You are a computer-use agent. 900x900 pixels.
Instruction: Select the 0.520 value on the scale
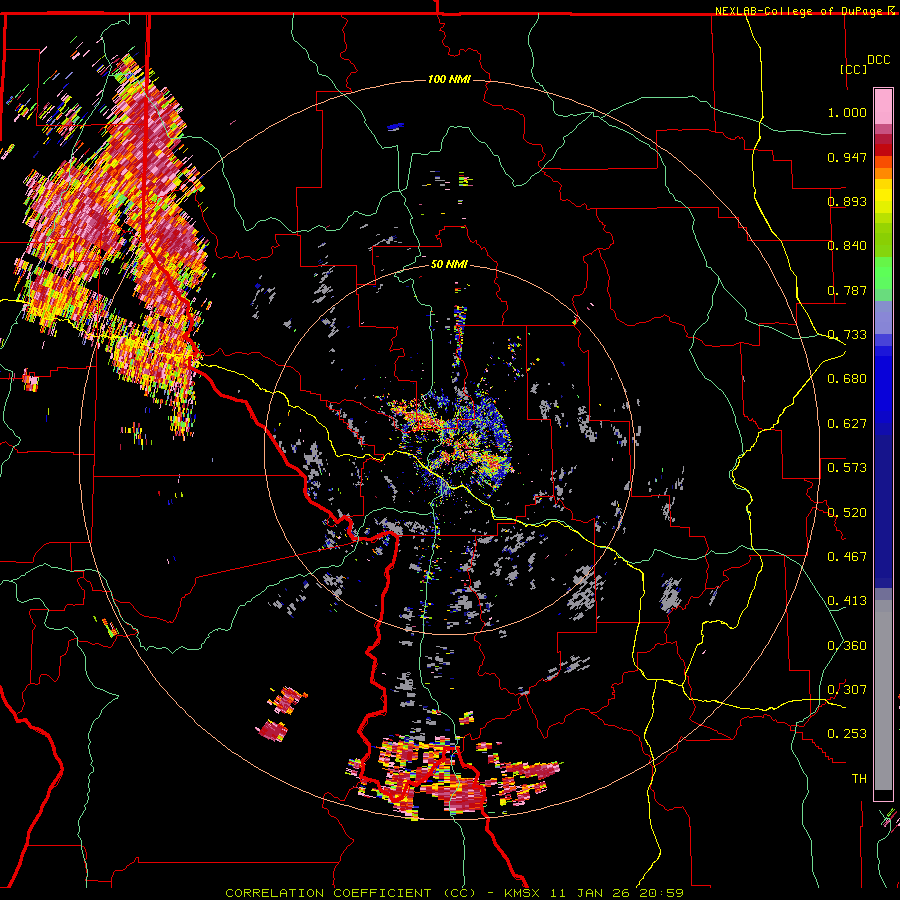click(847, 513)
